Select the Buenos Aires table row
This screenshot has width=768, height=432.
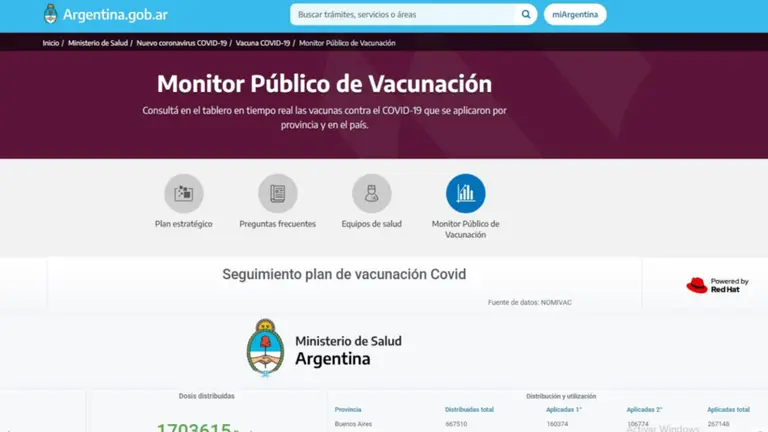coord(355,424)
